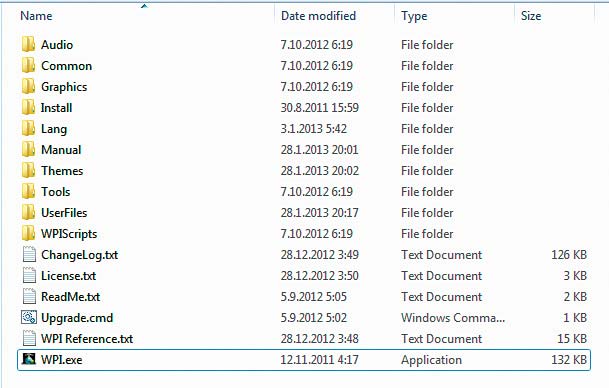Click the ChangeLog.txt document icon
Viewport: 609px width, 388px height.
[x=29, y=254]
